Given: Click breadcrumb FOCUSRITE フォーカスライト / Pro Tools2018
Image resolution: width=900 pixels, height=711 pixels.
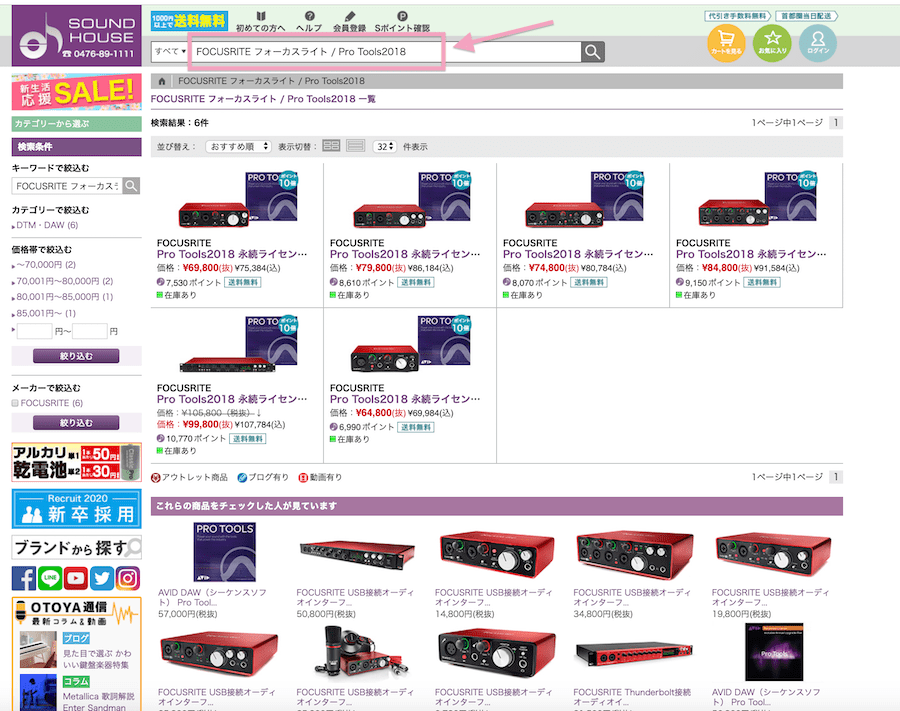Looking at the screenshot, I should coord(271,81).
